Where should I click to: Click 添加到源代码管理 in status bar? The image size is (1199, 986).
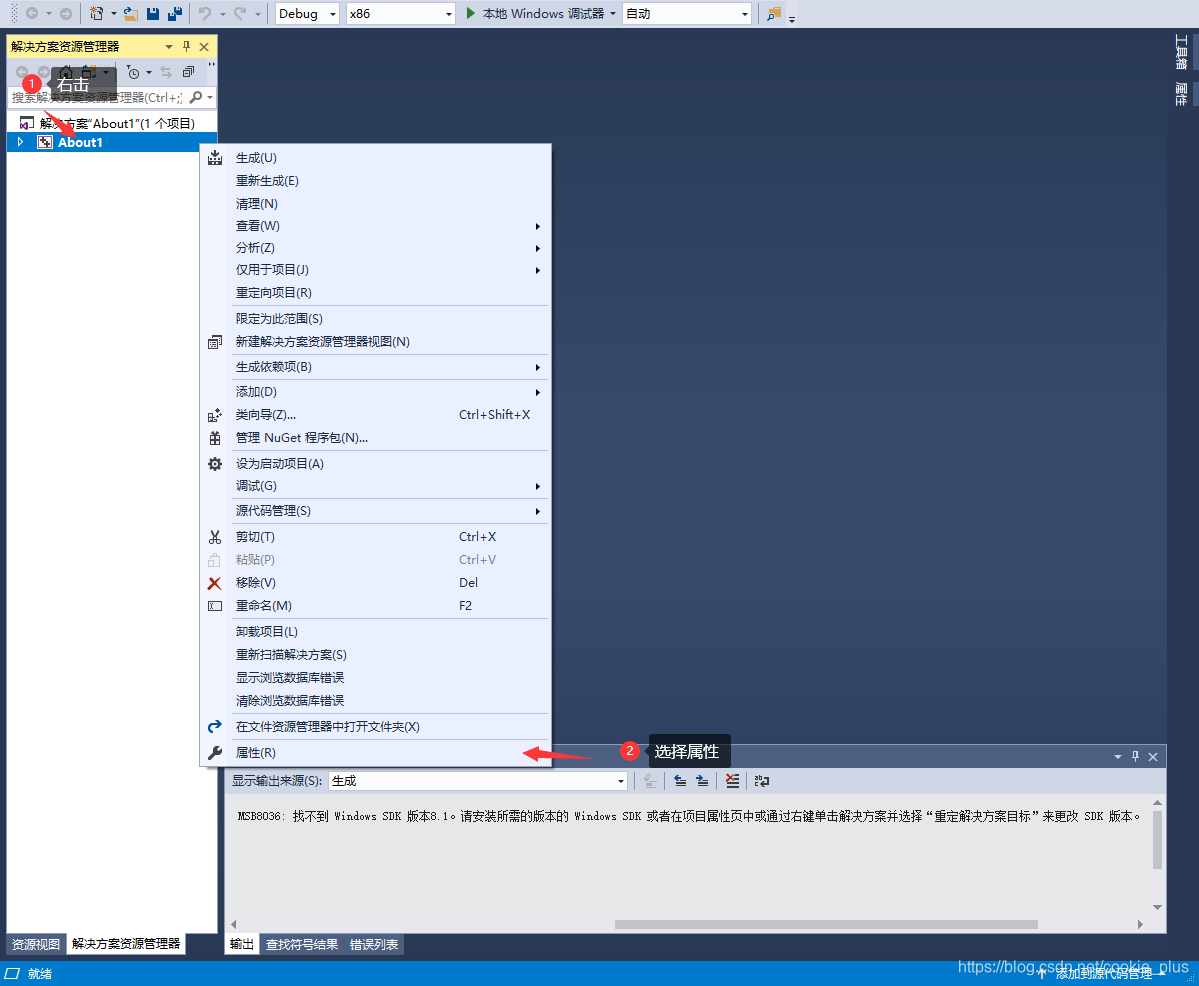click(x=1103, y=974)
